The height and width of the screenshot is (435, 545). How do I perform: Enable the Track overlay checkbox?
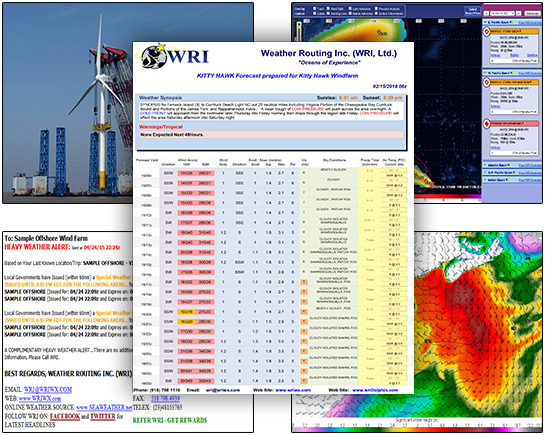(315, 9)
